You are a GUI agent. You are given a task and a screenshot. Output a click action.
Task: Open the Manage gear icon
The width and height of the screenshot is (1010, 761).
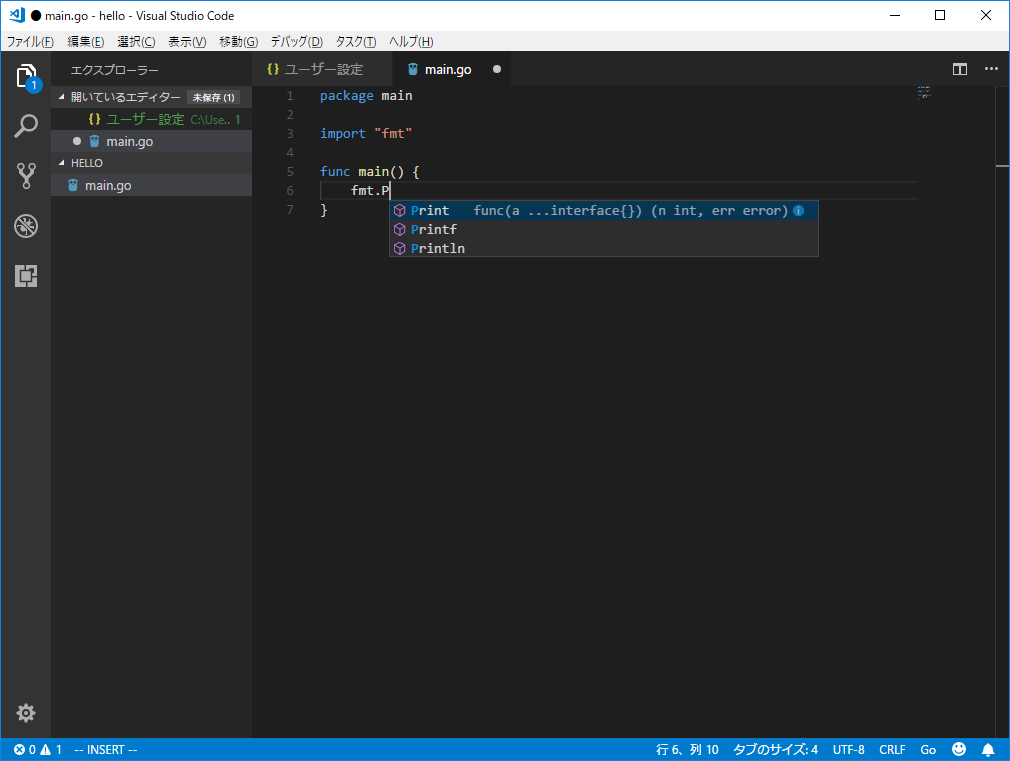[x=26, y=713]
